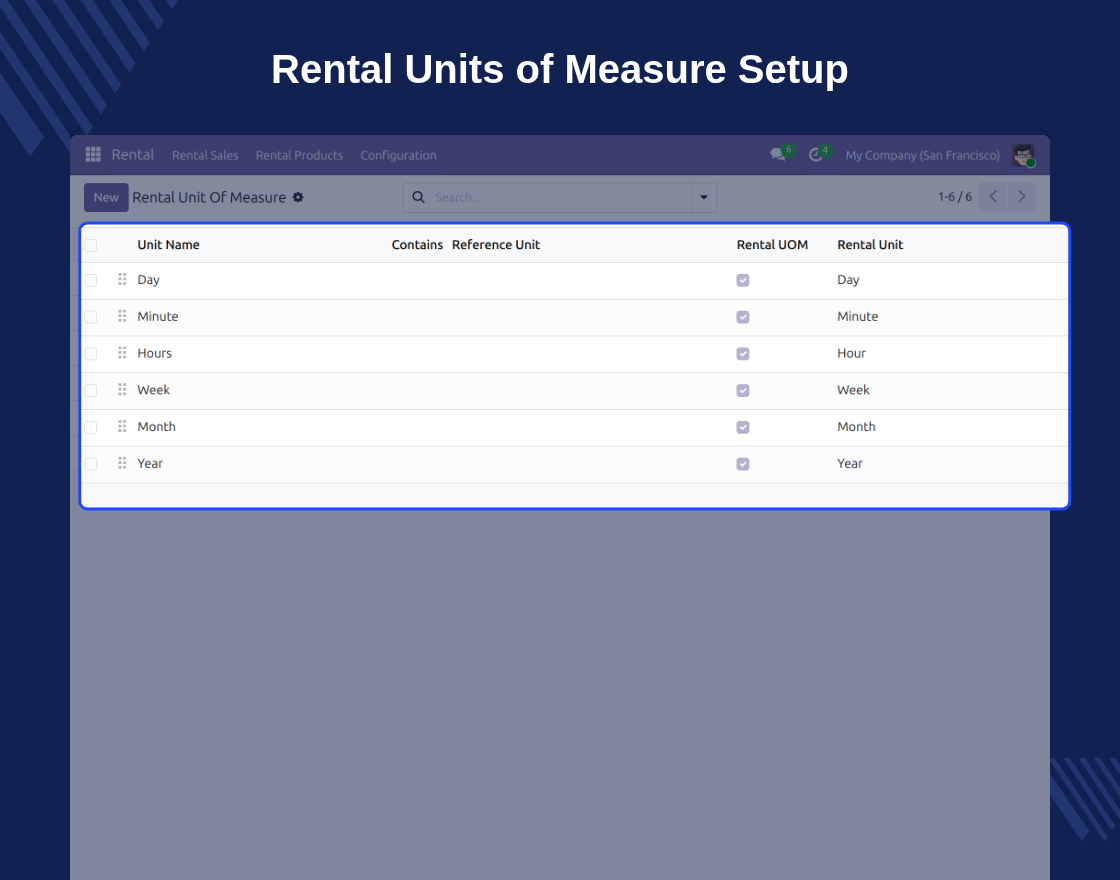
Task: Click the 1-6 / 6 pager counter
Action: [954, 196]
